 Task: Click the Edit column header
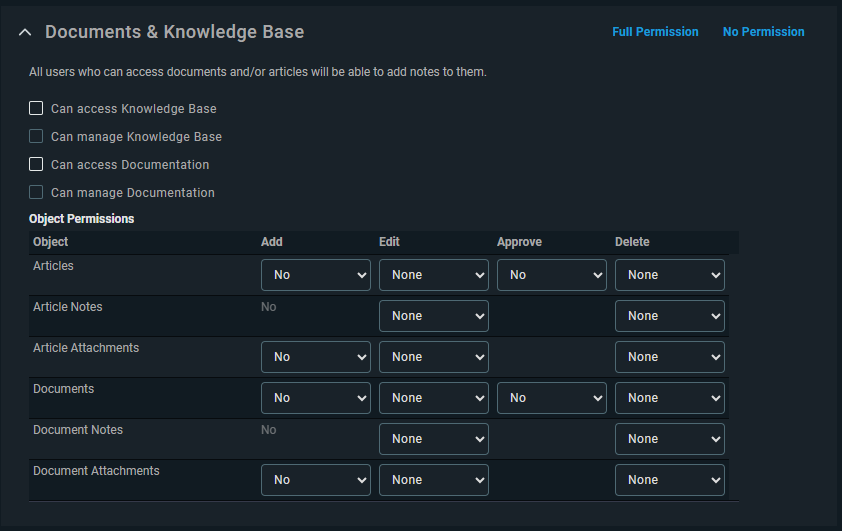(389, 242)
